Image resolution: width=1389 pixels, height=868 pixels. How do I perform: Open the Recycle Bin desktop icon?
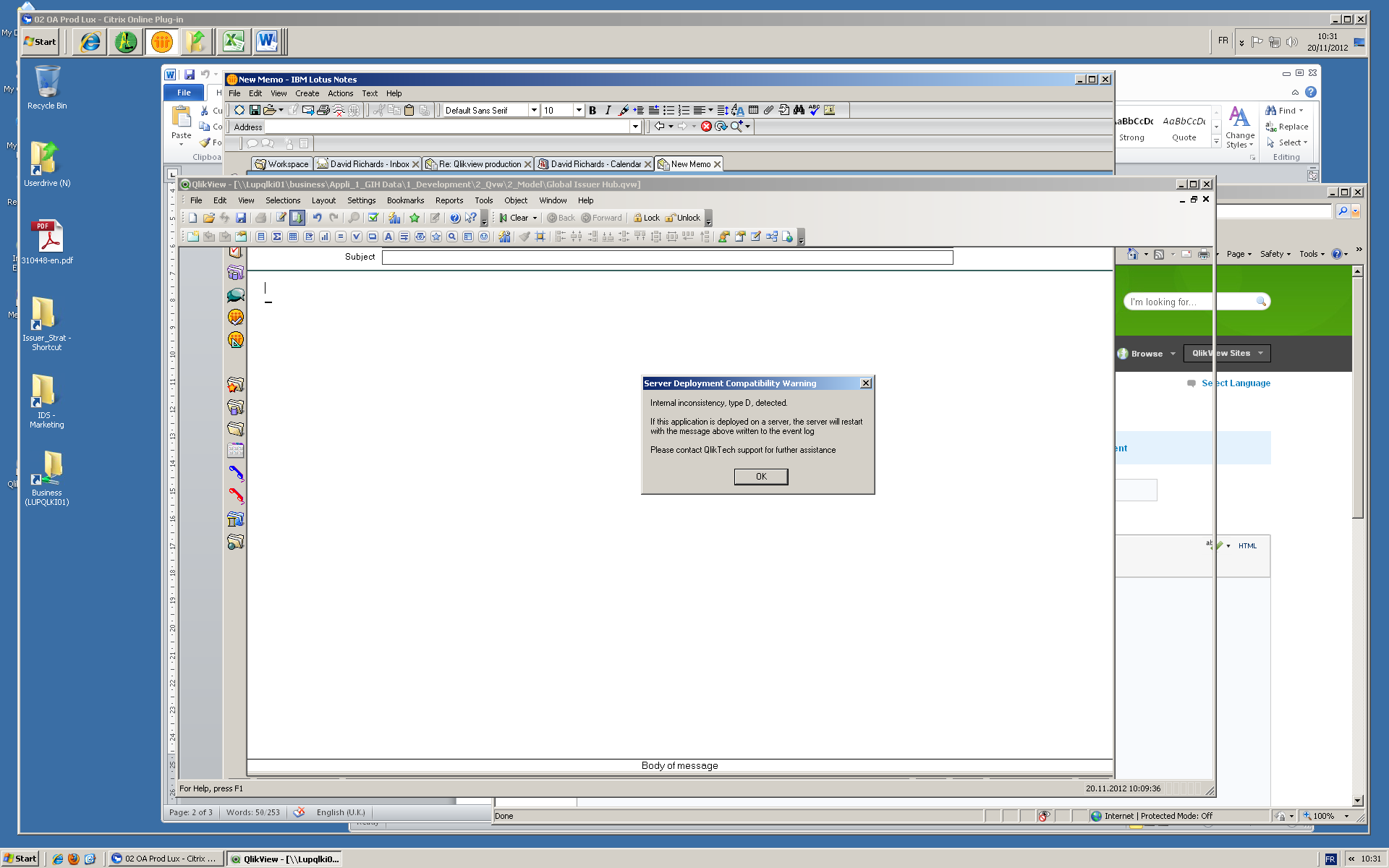tap(47, 88)
